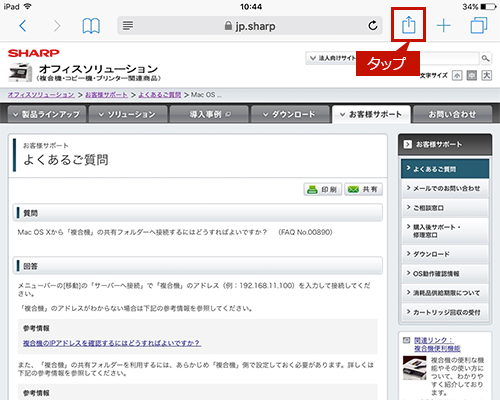Select large text size 大 button
Image resolution: width=500 pixels, height=400 pixels.
tap(487, 76)
